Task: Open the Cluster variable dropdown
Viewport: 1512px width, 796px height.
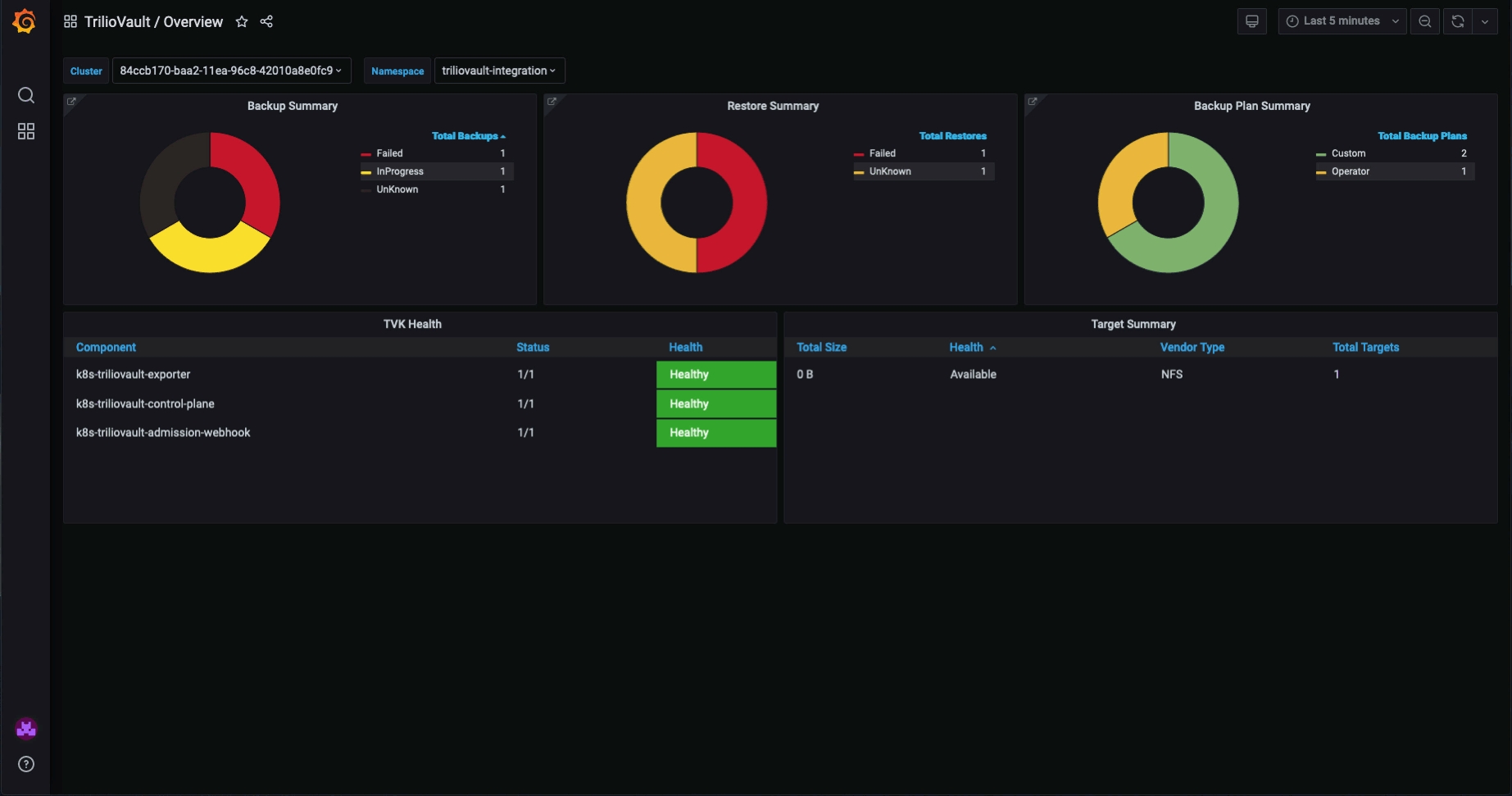Action: click(x=231, y=71)
